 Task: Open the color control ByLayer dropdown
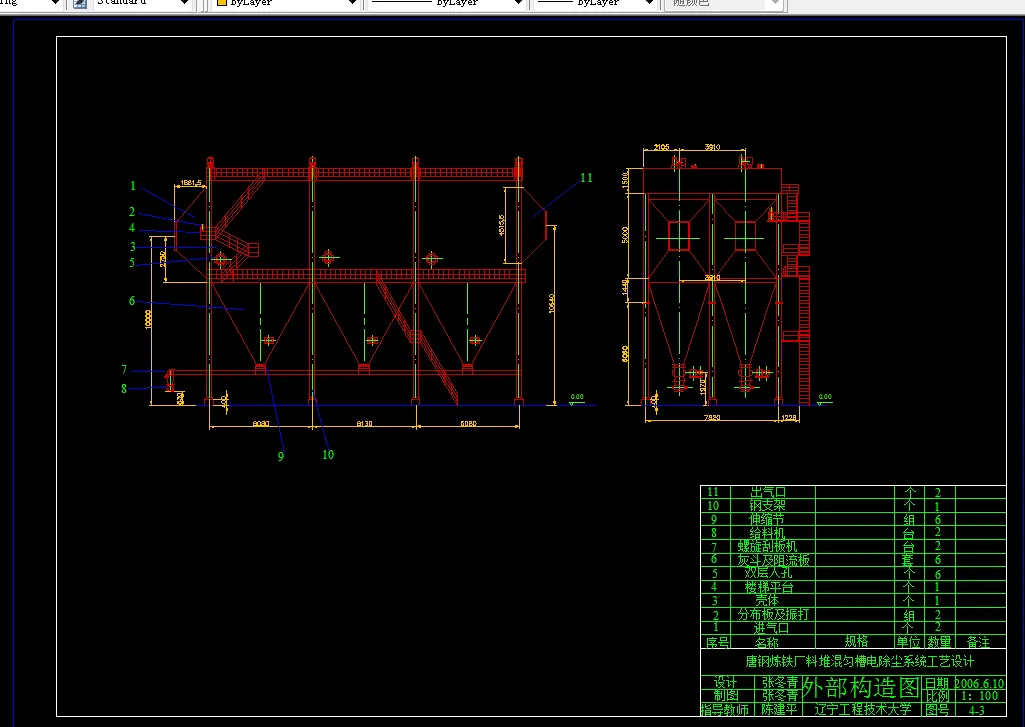click(x=354, y=5)
